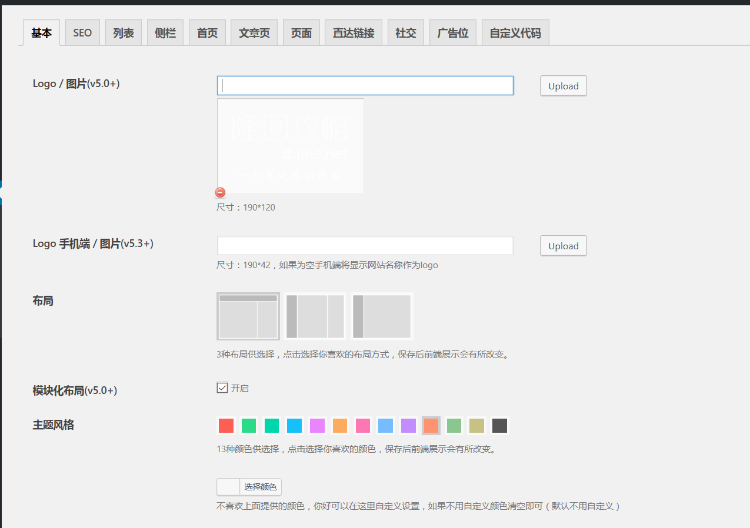Open the 首页 tab
750x528 pixels.
click(x=207, y=33)
